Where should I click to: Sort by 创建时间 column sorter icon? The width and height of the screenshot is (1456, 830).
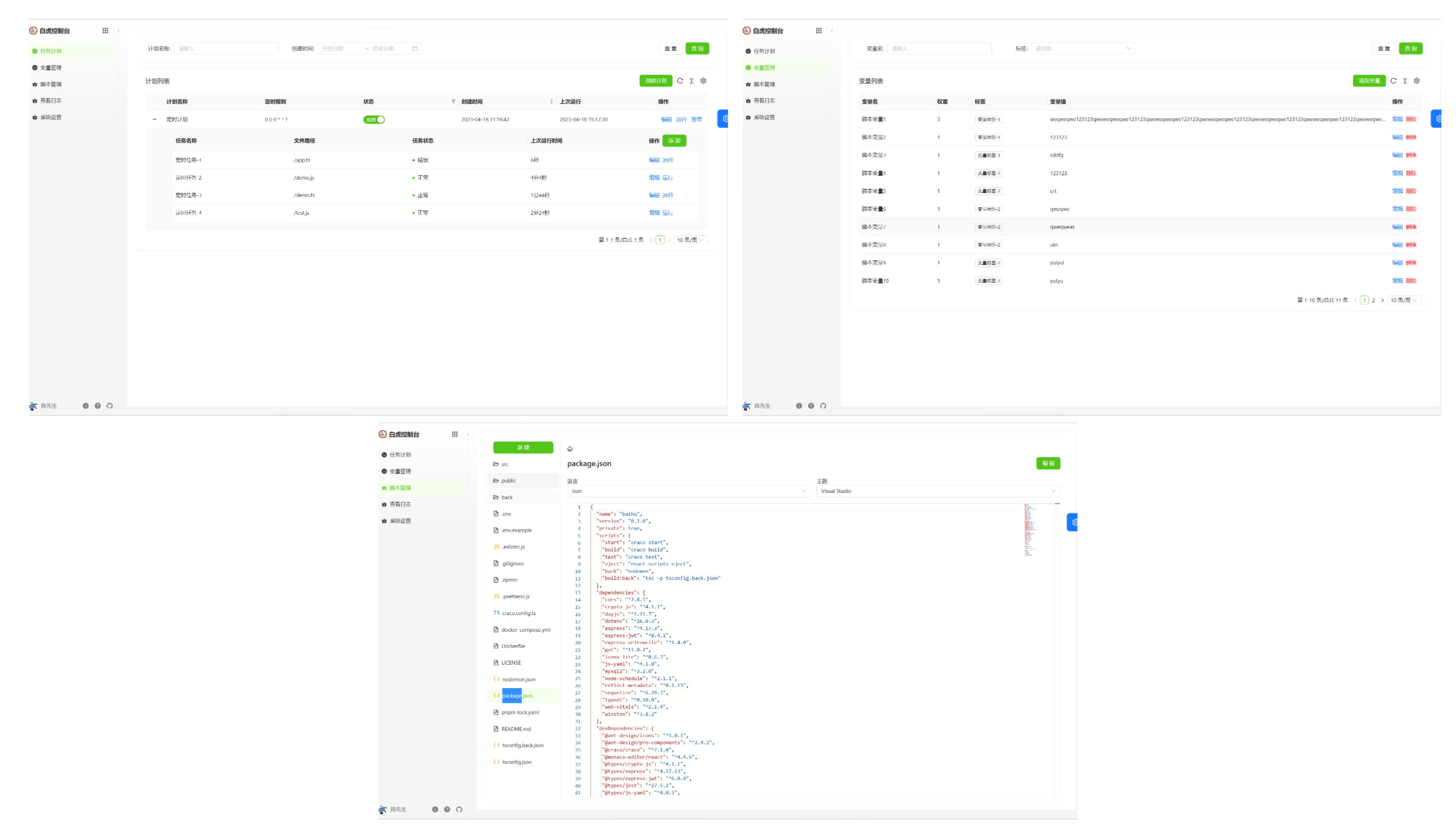click(x=551, y=101)
